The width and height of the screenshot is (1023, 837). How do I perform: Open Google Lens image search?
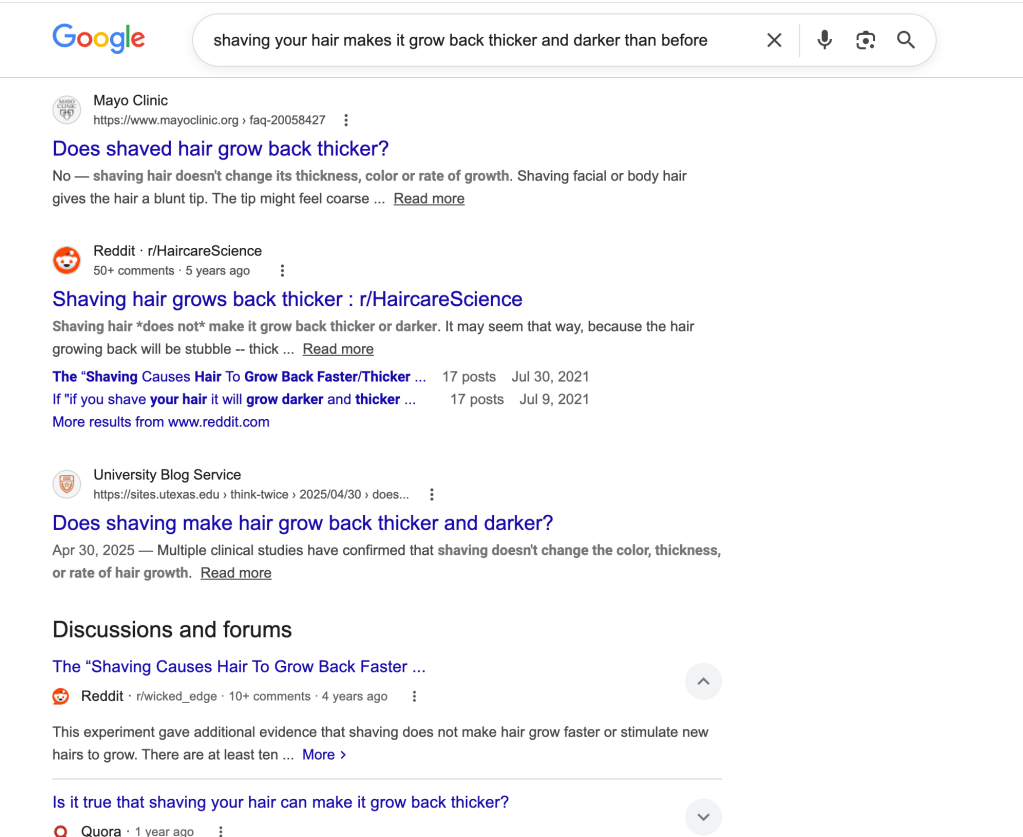(865, 40)
